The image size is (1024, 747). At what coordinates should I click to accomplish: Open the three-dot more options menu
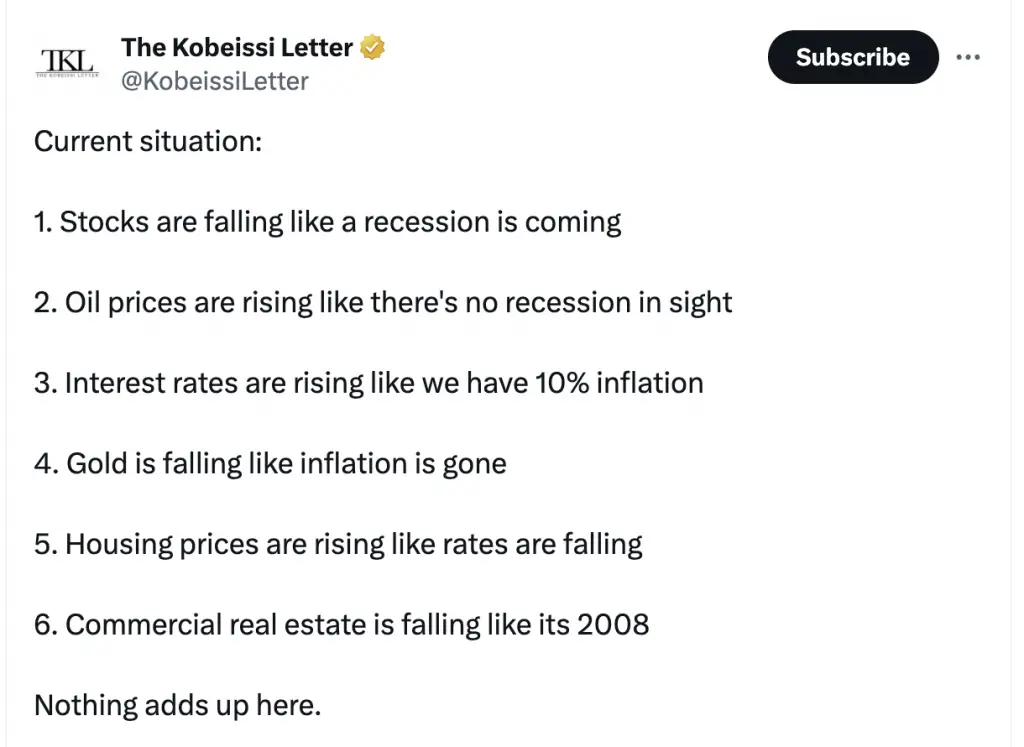tap(968, 57)
